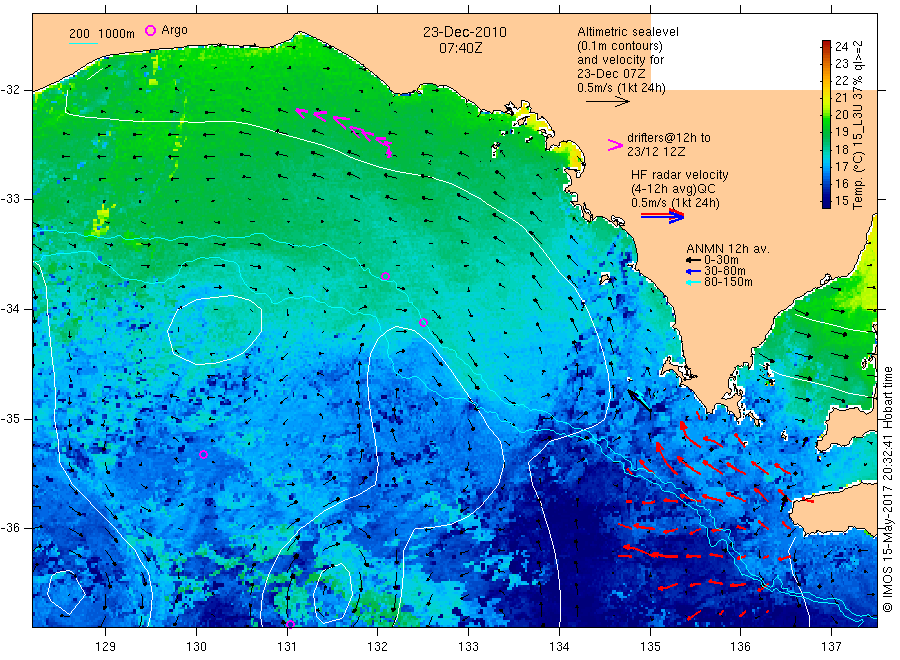The height and width of the screenshot is (660, 900).
Task: Click the black 0-30m ANMN legend arrow
Action: pyautogui.click(x=693, y=260)
